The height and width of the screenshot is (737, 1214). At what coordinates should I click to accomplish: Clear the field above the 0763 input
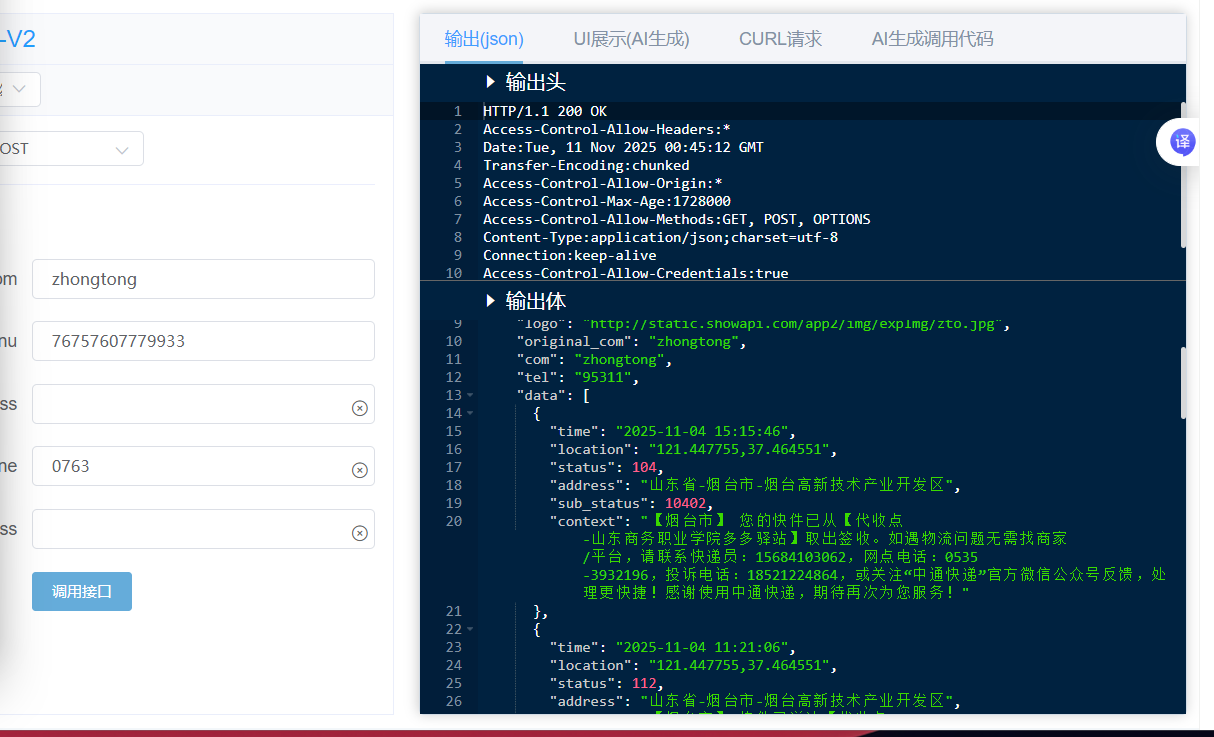click(x=359, y=408)
